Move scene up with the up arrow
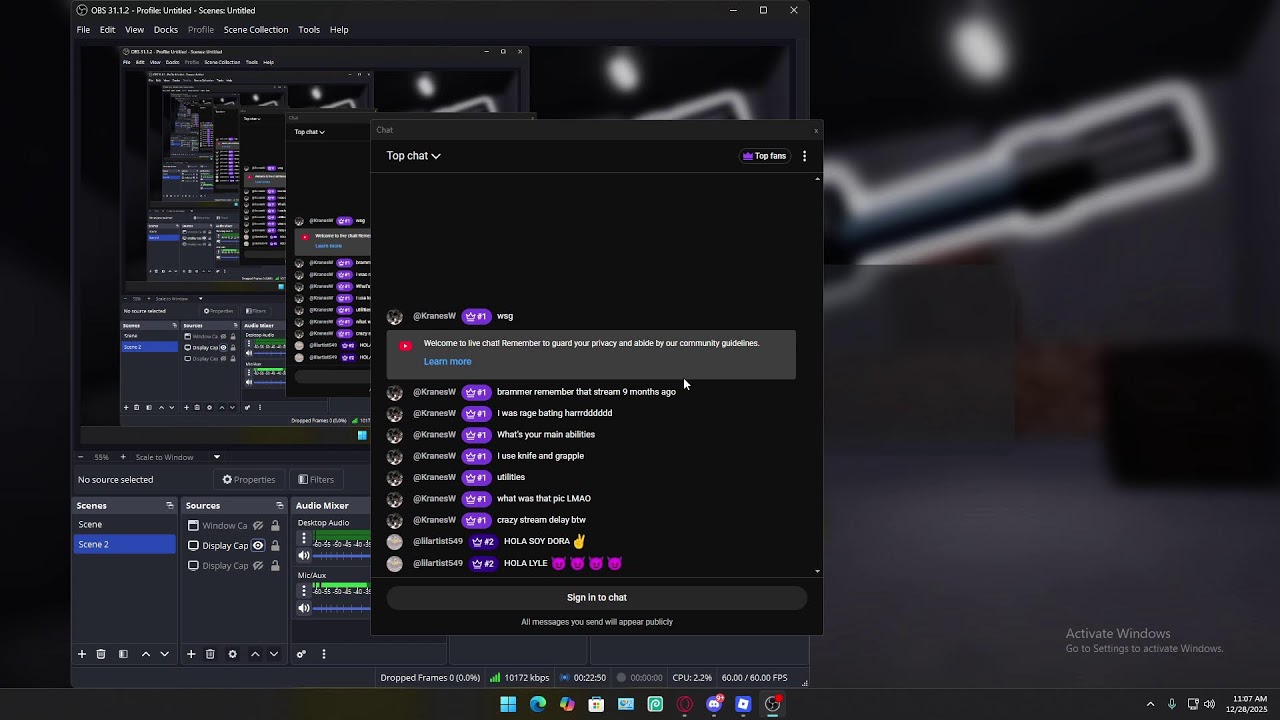Image resolution: width=1280 pixels, height=720 pixels. (146, 654)
